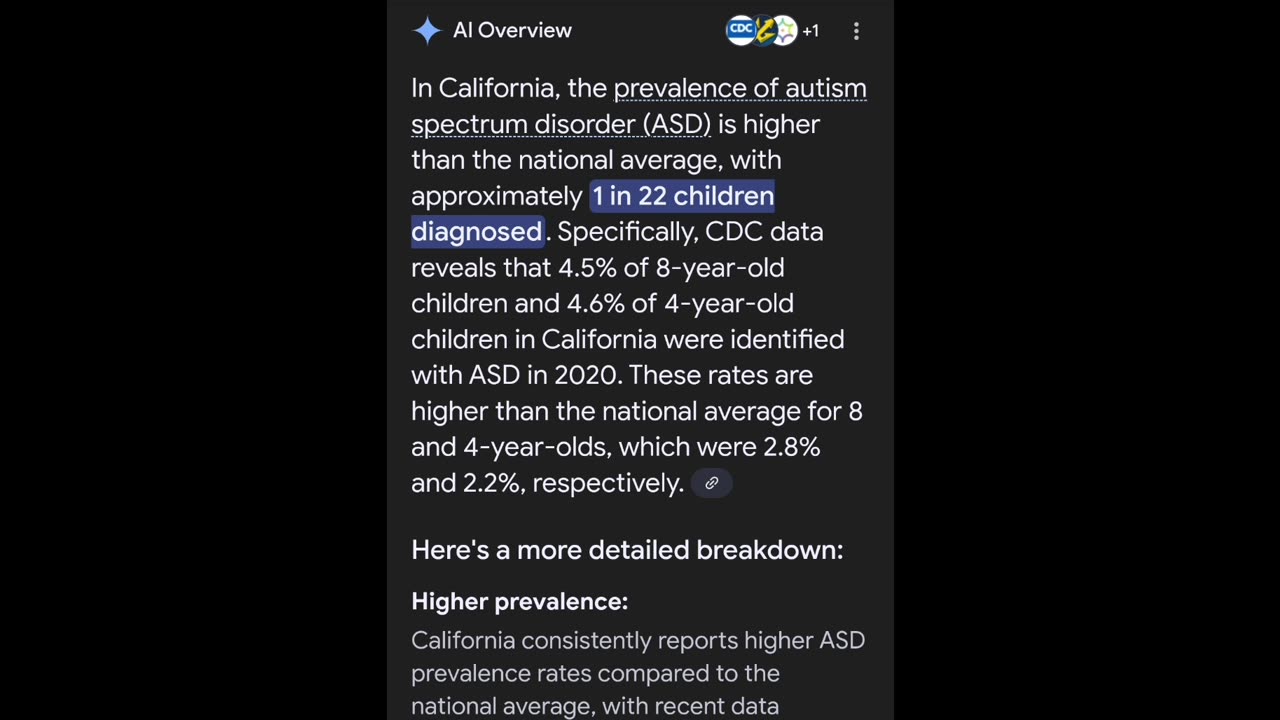Select the 'Higher prevalence:' subheading
The height and width of the screenshot is (720, 1280).
[519, 601]
